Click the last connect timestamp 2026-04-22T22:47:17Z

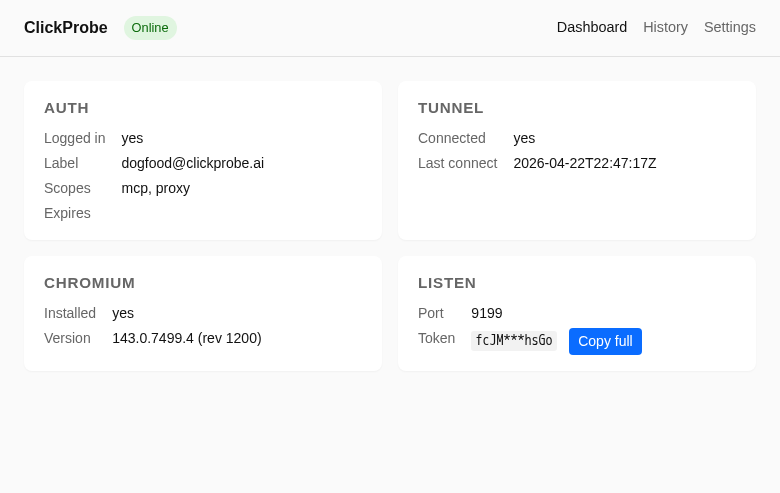585,163
